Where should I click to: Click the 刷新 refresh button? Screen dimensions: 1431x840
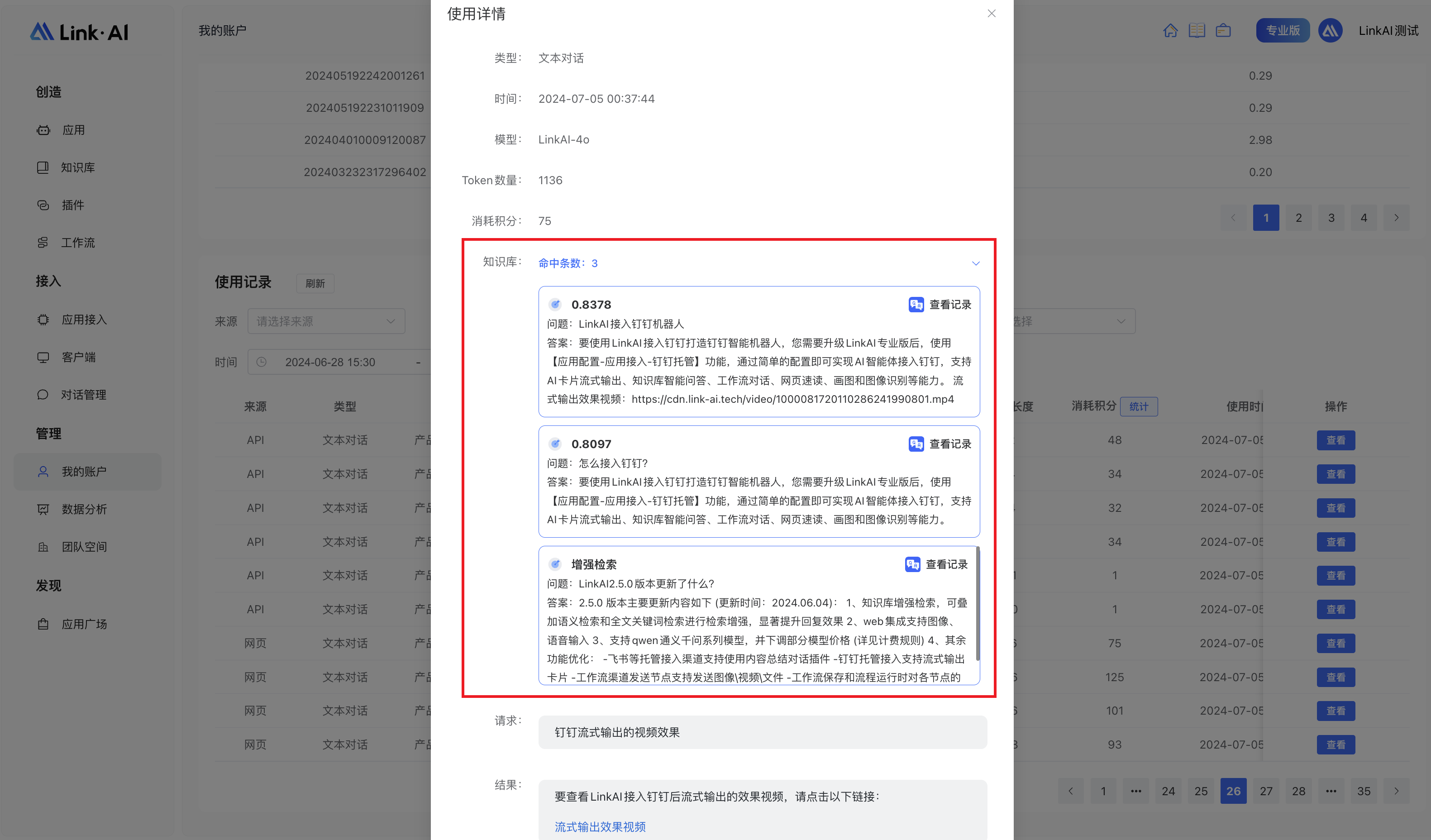click(315, 283)
